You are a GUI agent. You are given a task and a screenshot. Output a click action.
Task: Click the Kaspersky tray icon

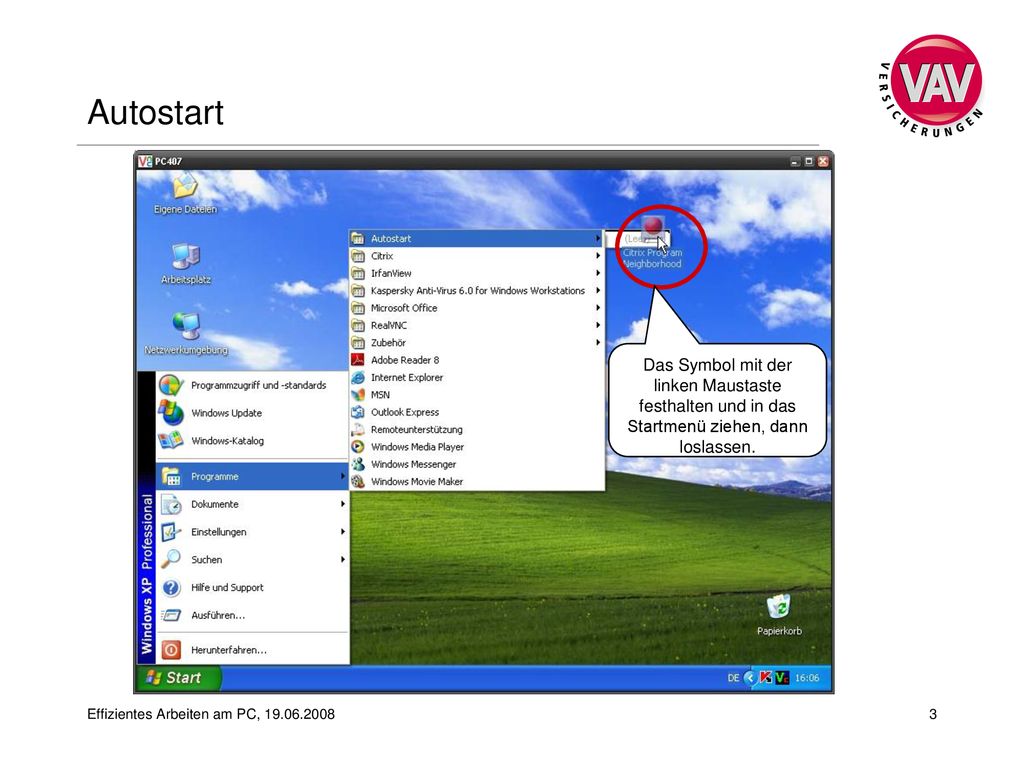[765, 678]
